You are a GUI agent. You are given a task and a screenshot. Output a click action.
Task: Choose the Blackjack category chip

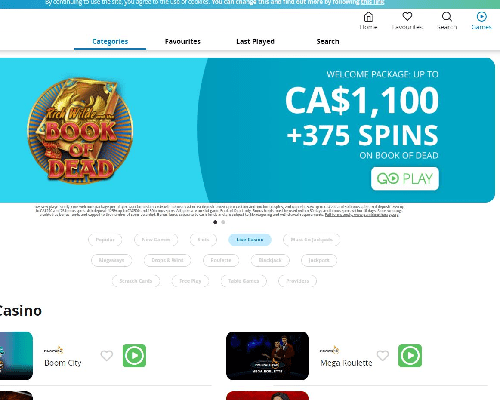270,260
